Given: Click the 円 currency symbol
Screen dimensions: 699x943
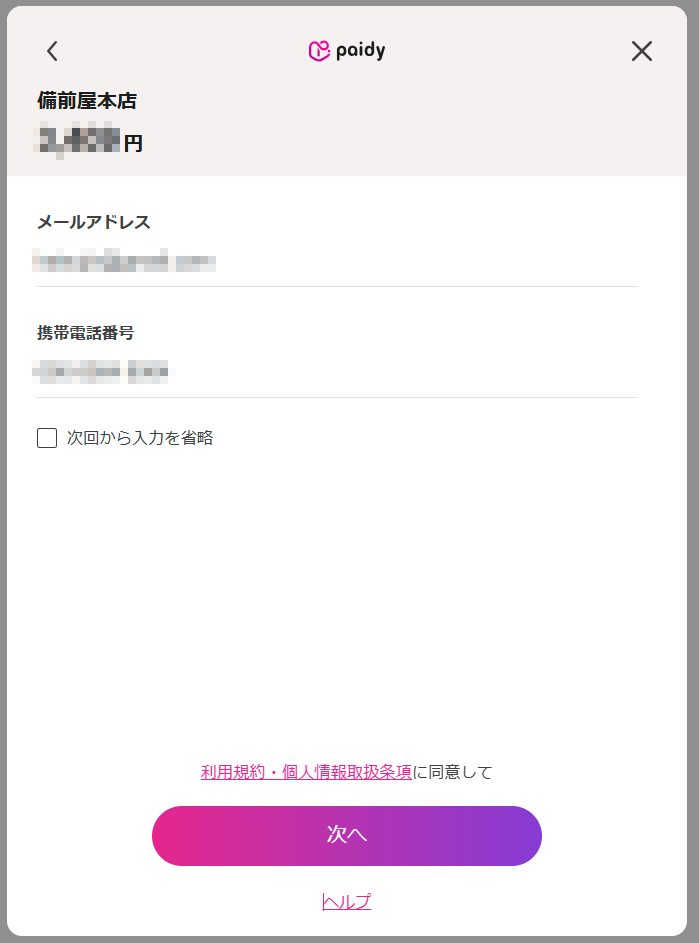Looking at the screenshot, I should pos(133,143).
